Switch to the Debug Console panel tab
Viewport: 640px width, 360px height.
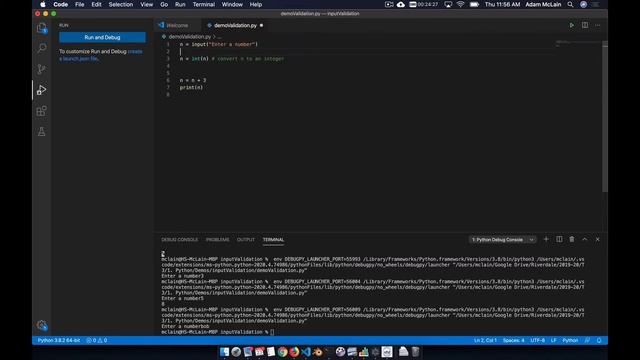[x=180, y=240]
